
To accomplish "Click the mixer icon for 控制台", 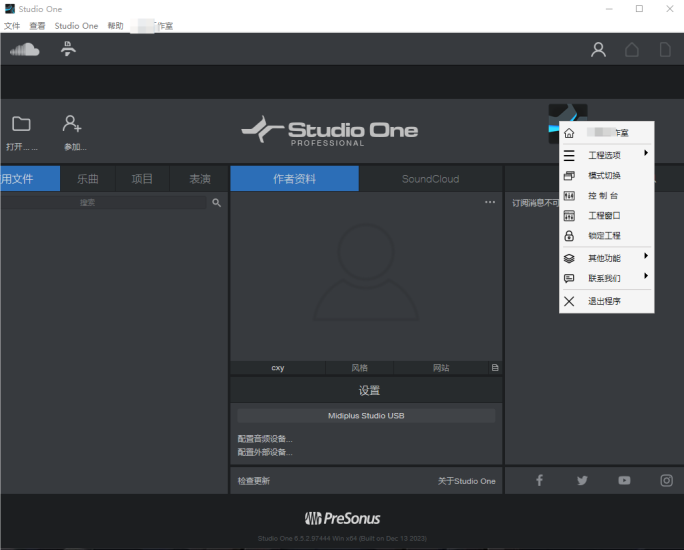I will pos(569,195).
